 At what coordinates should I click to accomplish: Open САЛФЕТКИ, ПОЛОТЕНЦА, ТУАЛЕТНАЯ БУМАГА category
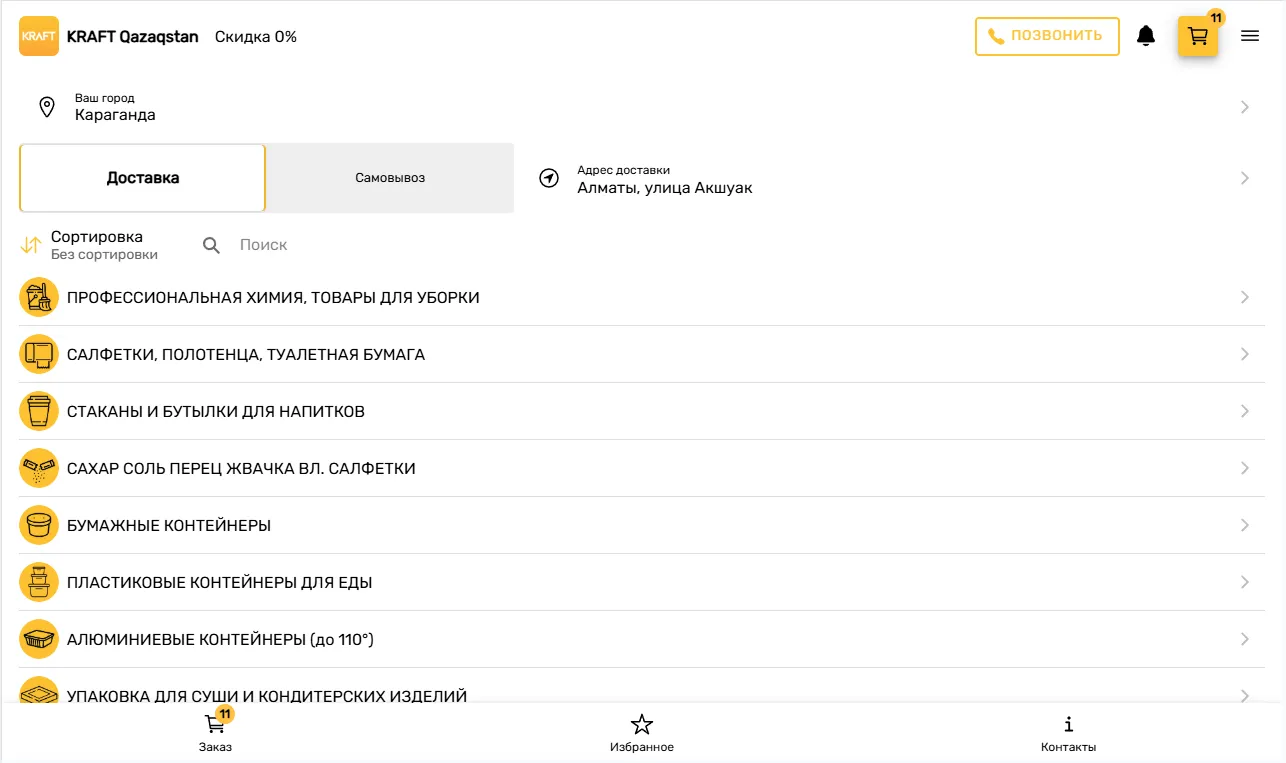pos(246,354)
